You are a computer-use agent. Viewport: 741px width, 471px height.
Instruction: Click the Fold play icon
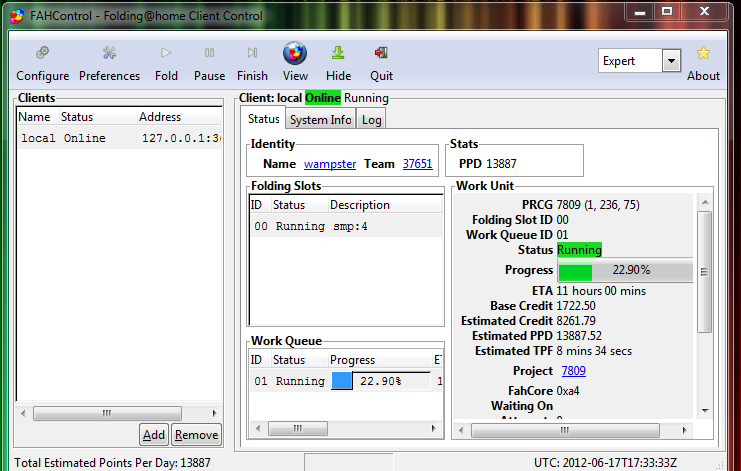pos(166,53)
